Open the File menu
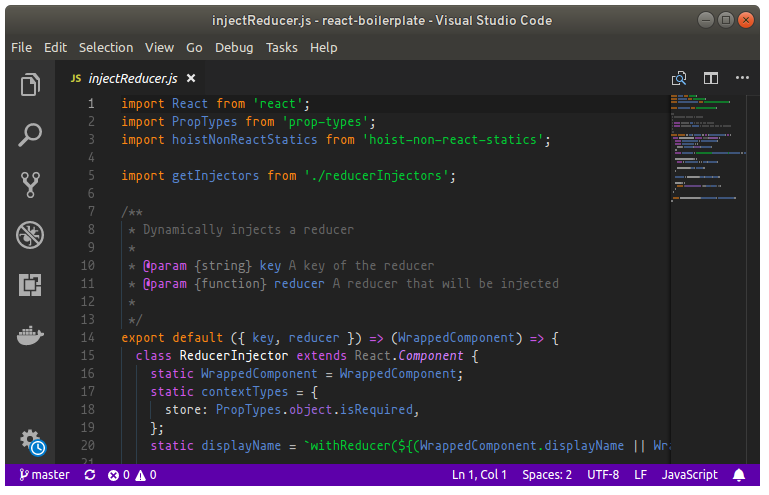Screen dimensions: 769x495 click(22, 48)
